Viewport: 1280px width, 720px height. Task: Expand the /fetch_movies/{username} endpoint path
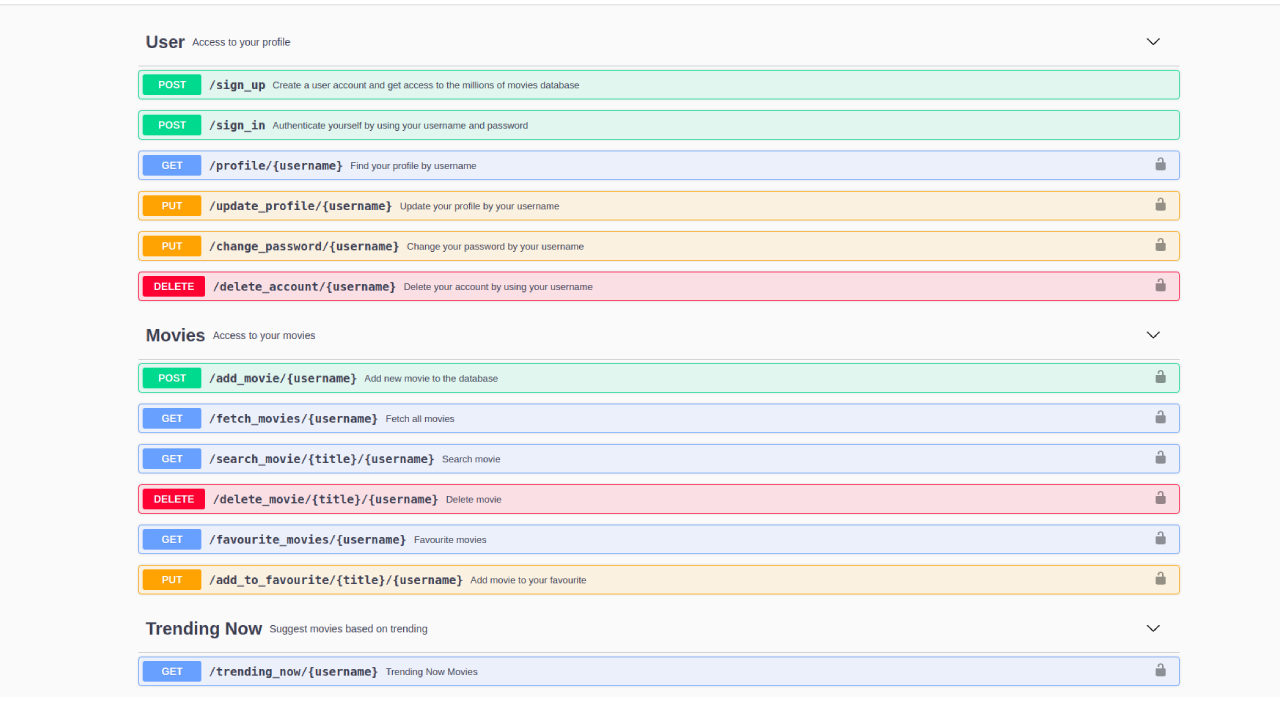coord(293,418)
